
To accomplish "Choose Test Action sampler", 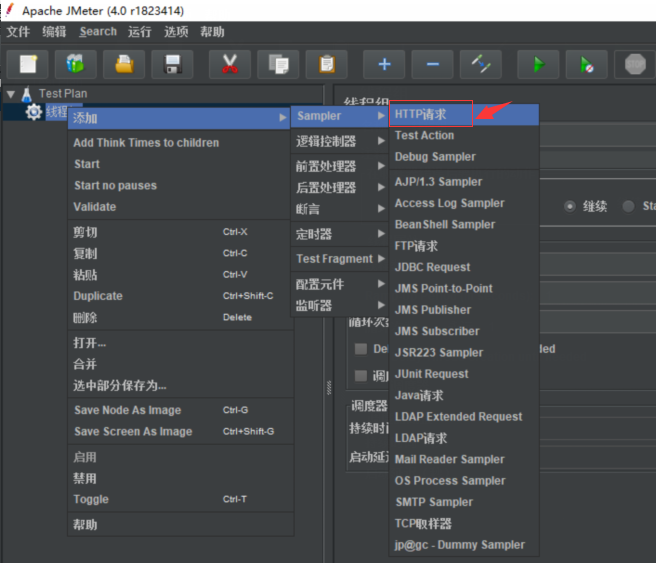I will [x=464, y=136].
